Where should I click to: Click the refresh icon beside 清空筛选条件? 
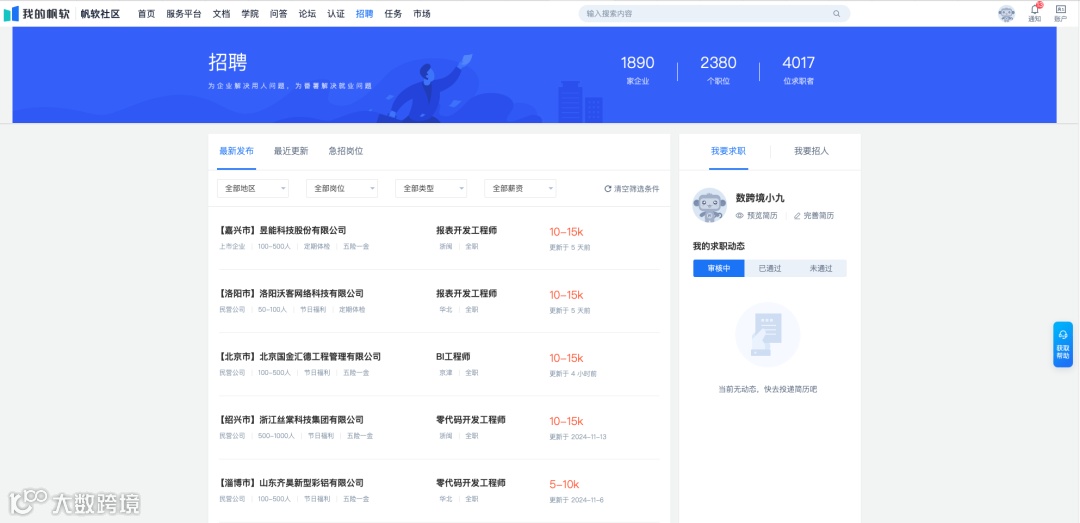click(x=608, y=189)
